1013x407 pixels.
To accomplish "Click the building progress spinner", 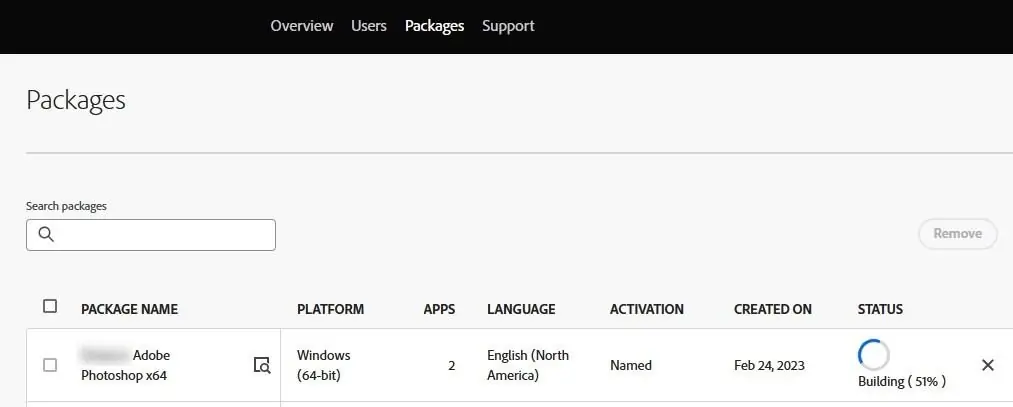I will 873,354.
